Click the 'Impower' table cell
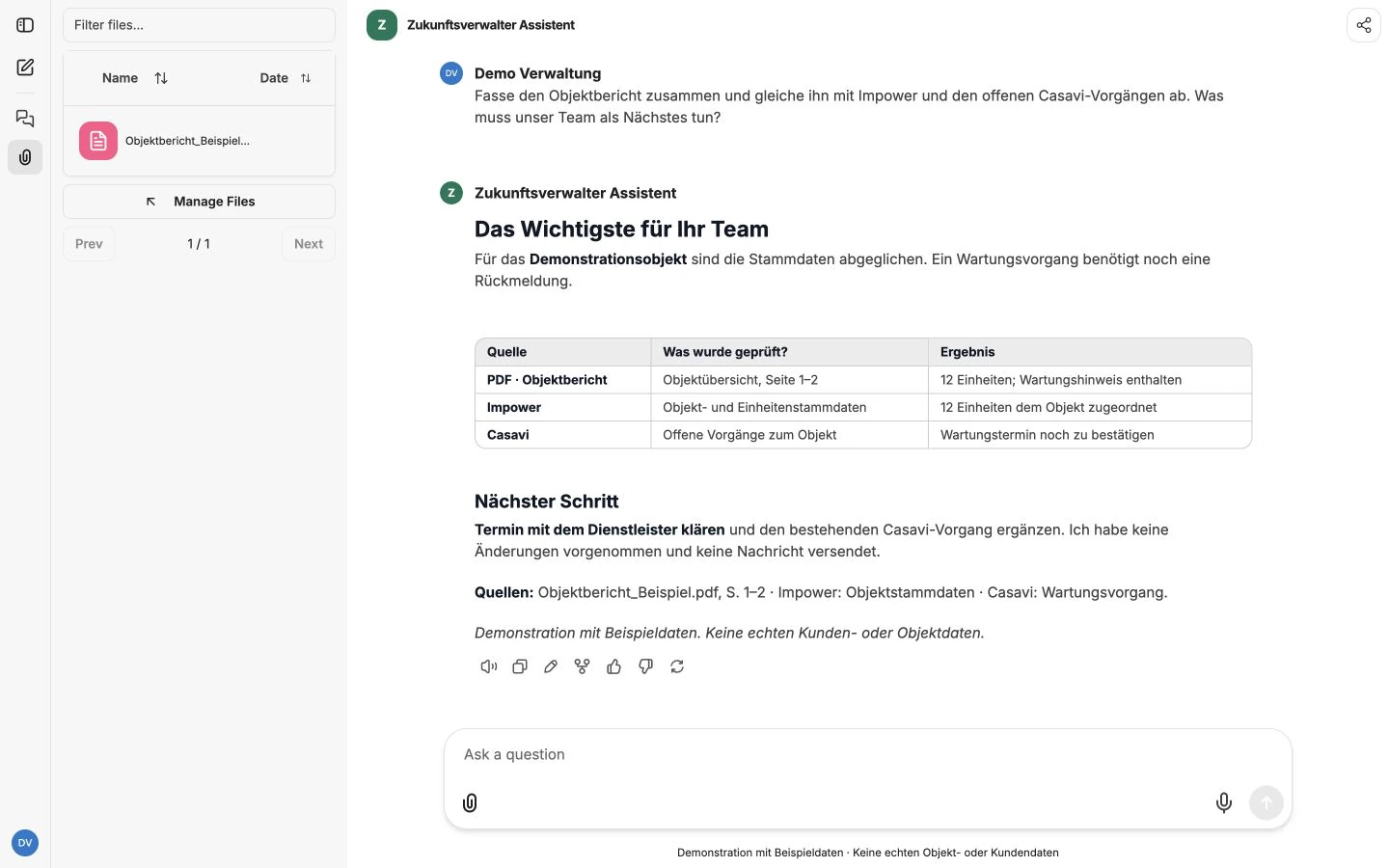Screen dimensions: 1389x868 pyautogui.click(x=563, y=407)
